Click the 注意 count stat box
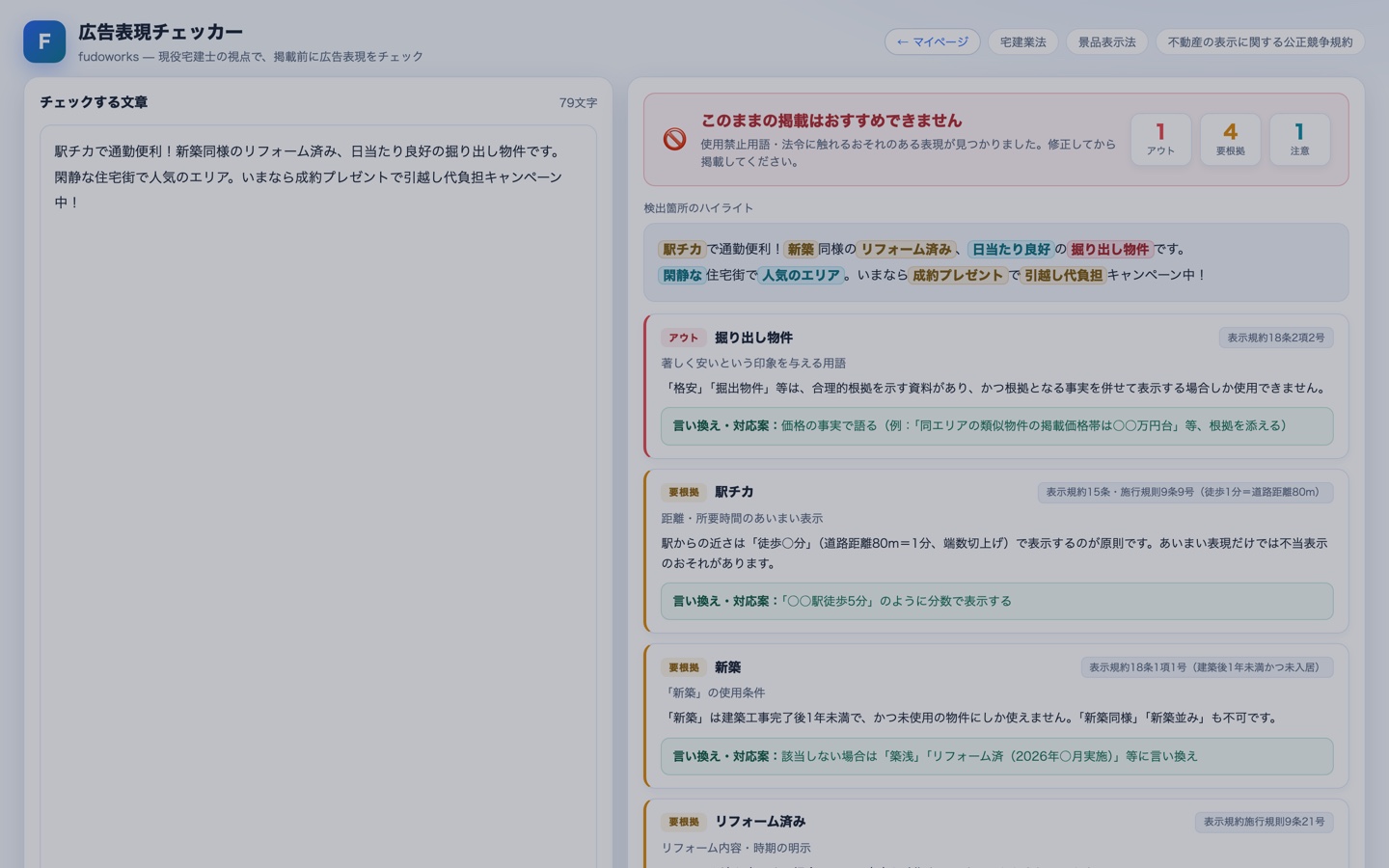This screenshot has width=1389, height=868. coord(1299,139)
